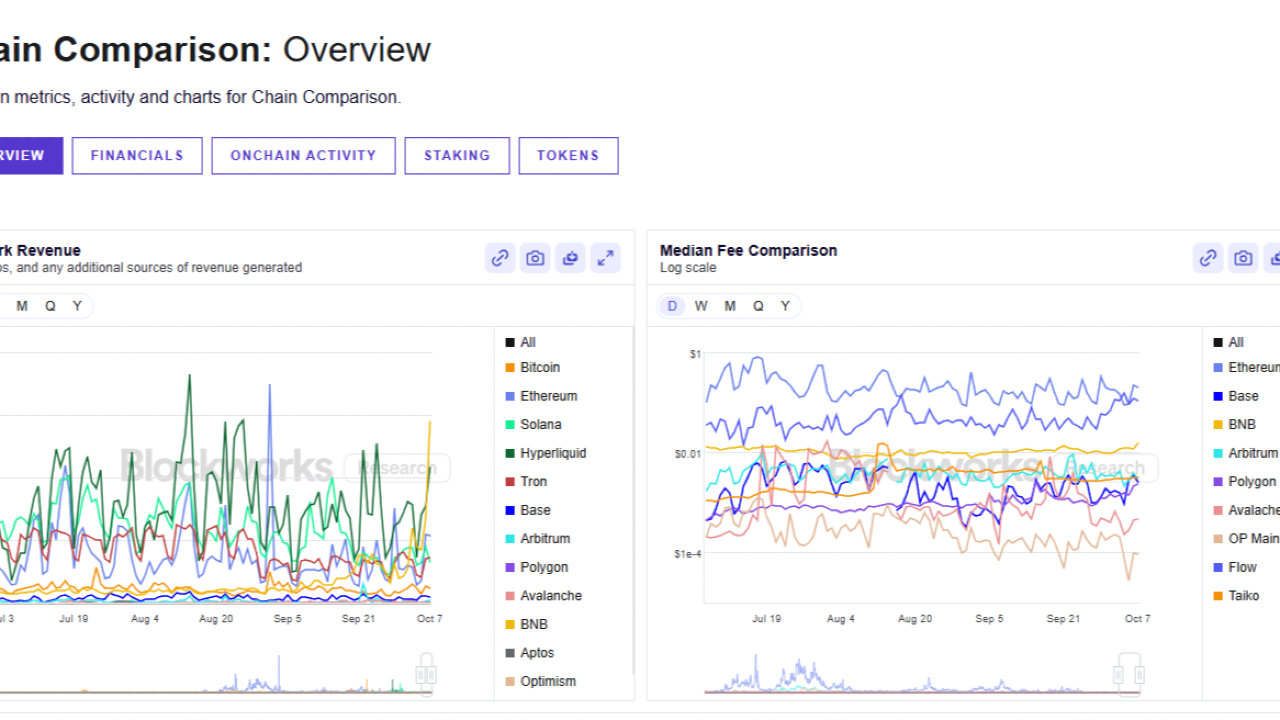This screenshot has width=1280, height=720.
Task: Hide the Bitcoin series via the legend
Action: point(539,367)
